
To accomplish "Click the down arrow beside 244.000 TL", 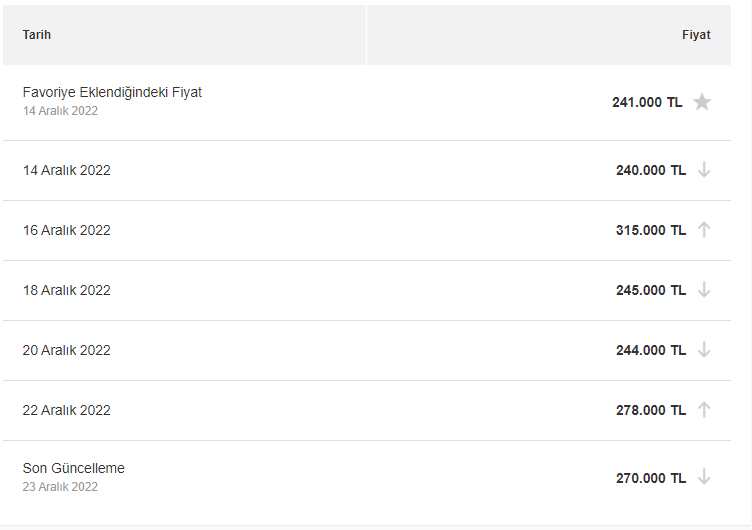I will pyautogui.click(x=704, y=350).
